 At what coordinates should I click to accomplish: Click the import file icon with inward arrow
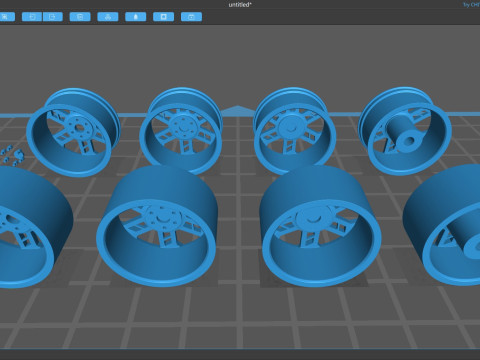pos(32,17)
